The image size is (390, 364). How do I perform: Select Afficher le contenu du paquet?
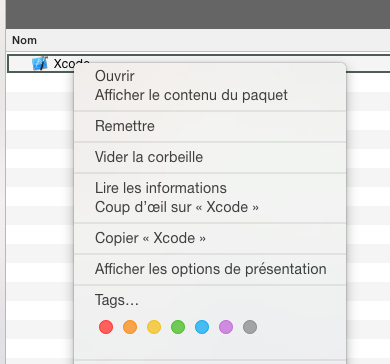[x=191, y=95]
